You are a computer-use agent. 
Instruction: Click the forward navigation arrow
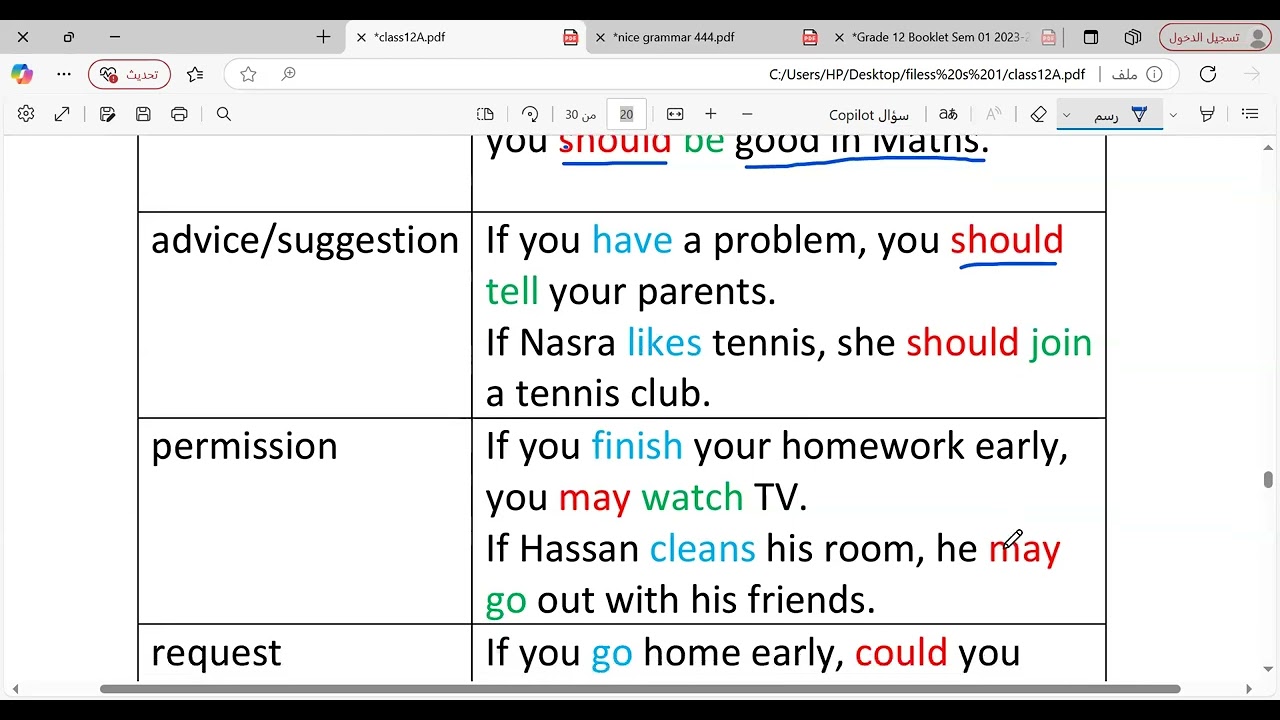1252,74
